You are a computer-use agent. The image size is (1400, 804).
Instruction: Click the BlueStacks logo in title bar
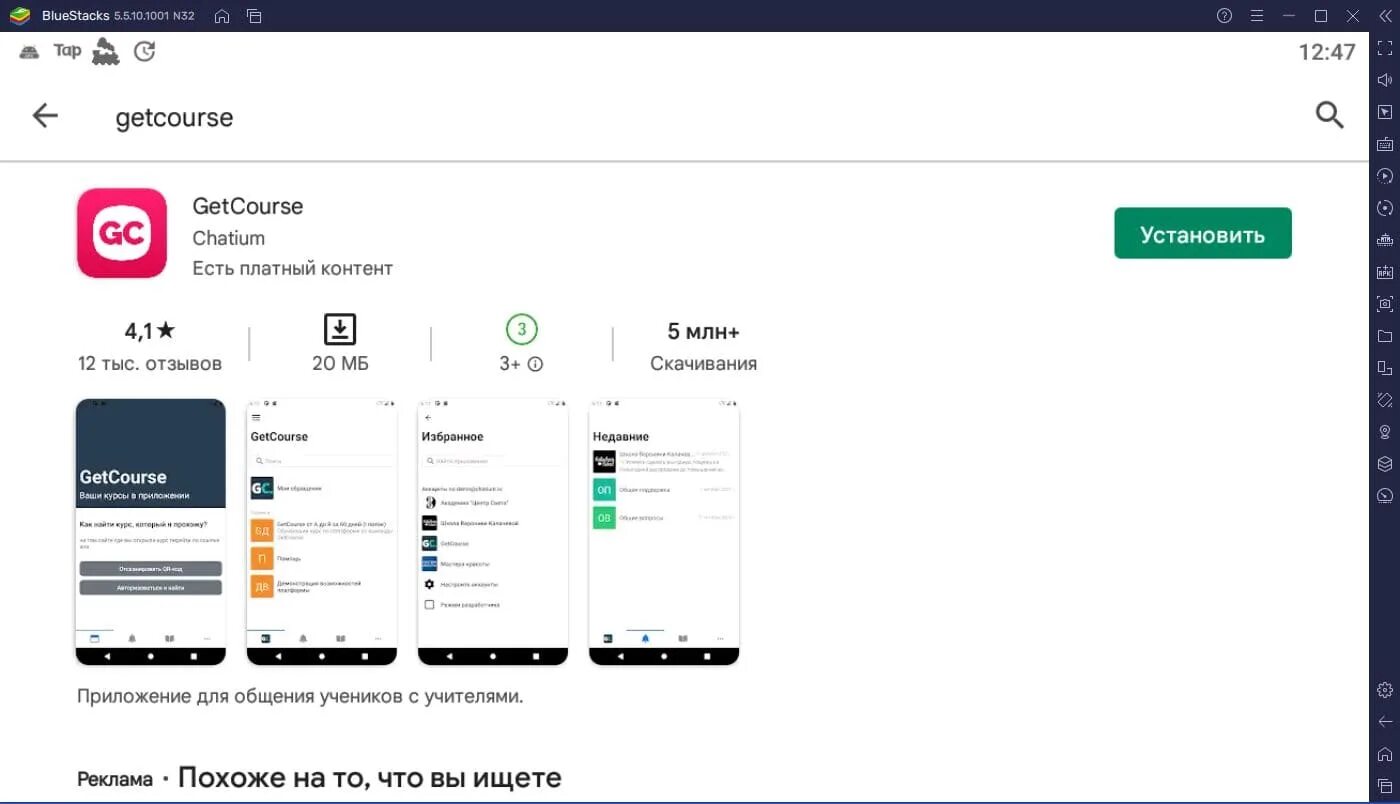pyautogui.click(x=19, y=15)
